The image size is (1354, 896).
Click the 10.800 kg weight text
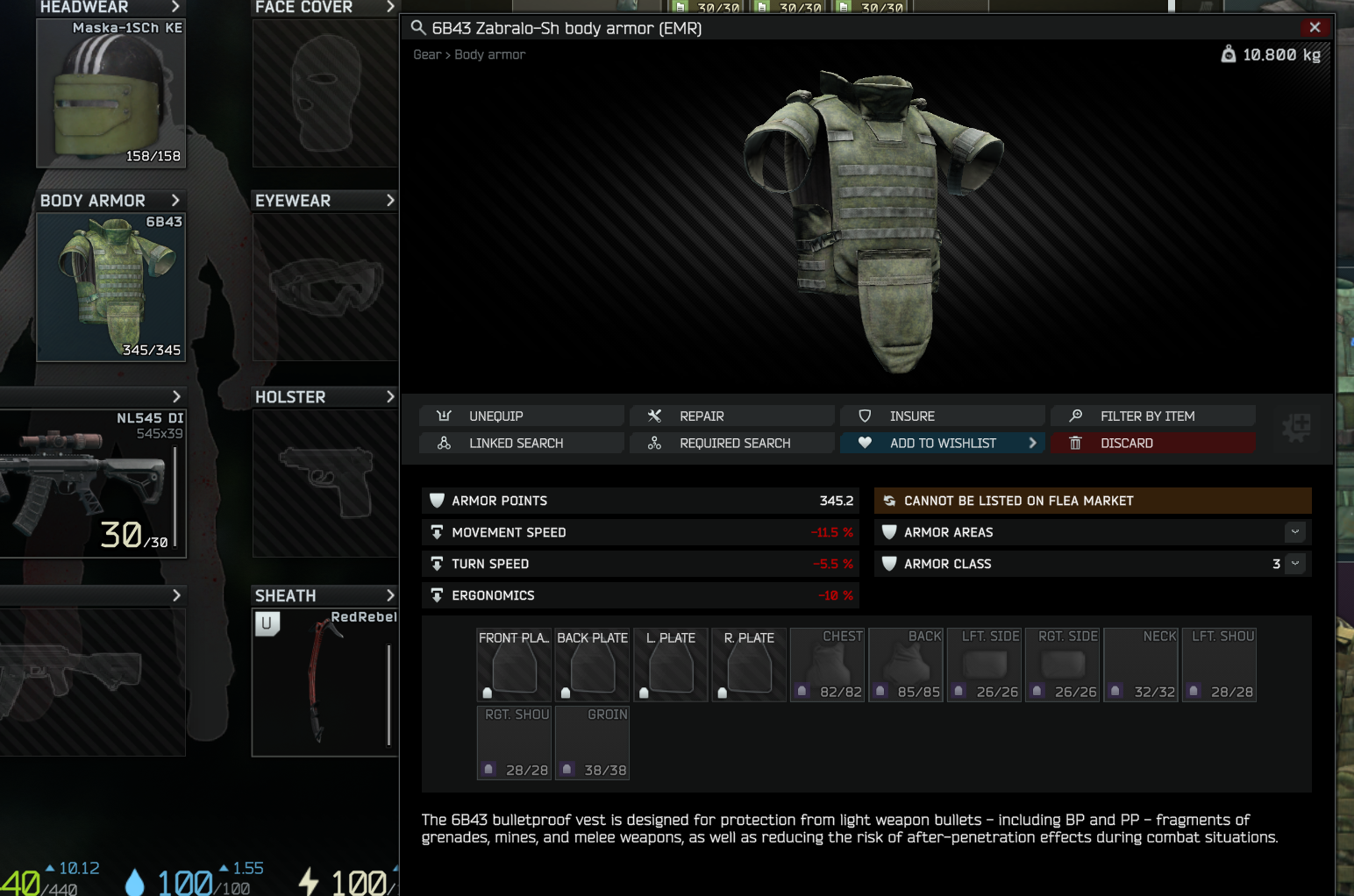[x=1281, y=54]
